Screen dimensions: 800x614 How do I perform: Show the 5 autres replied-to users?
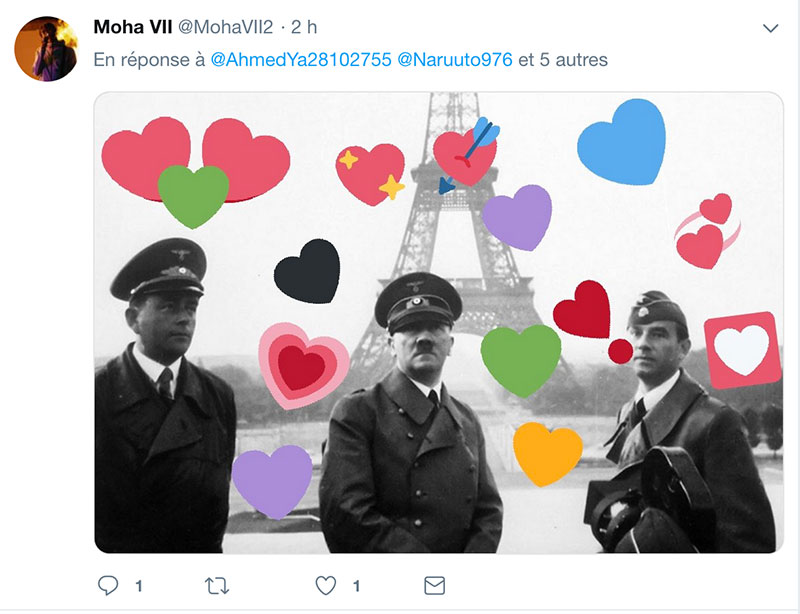[574, 60]
